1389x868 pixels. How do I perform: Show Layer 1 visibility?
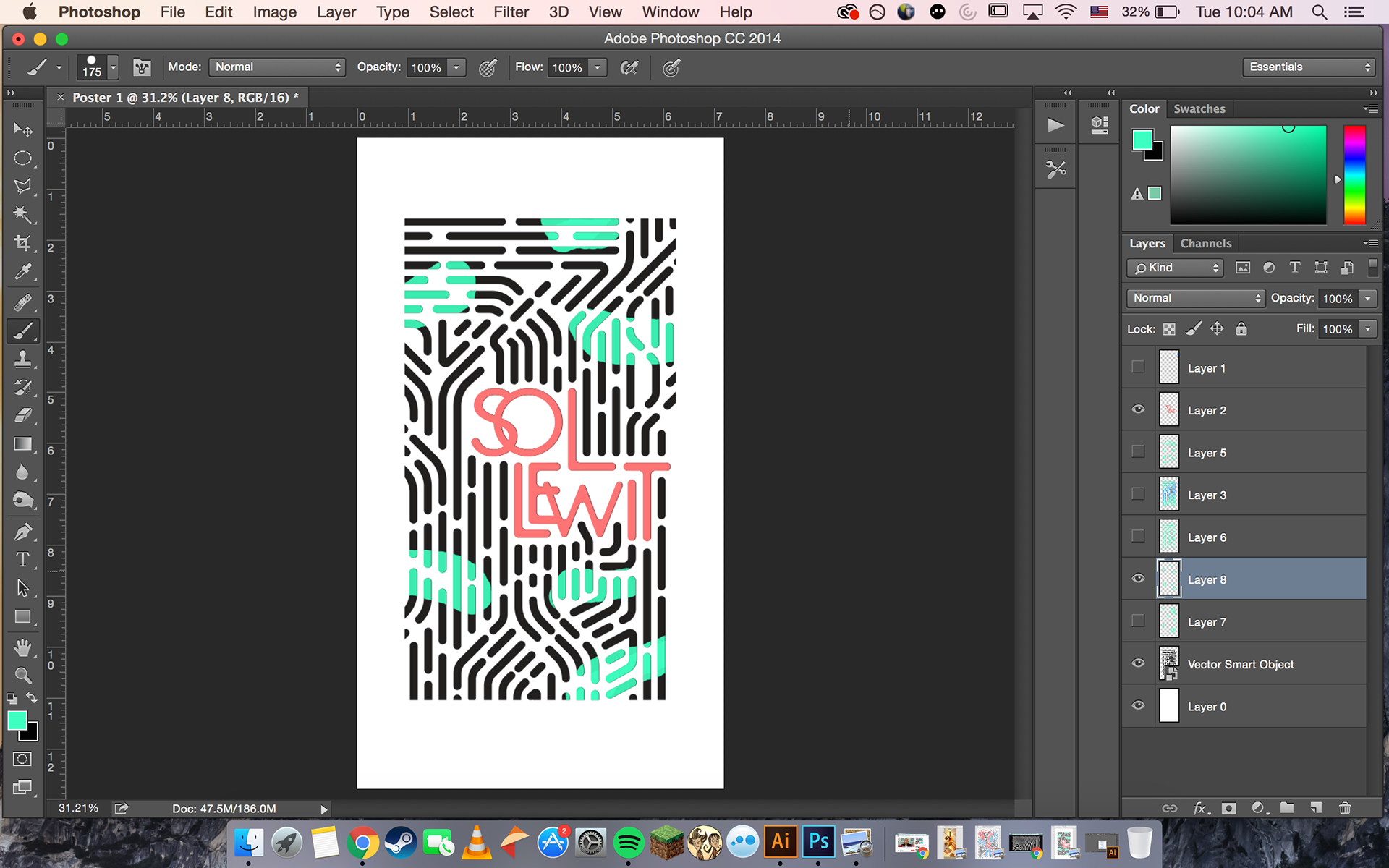click(x=1138, y=367)
